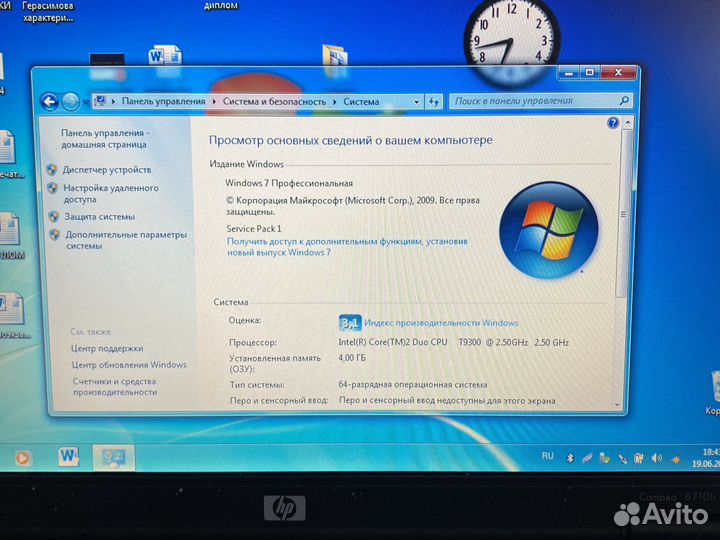Viewport: 720px width, 540px height.
Task: Select the folder desktop icon at top
Action: point(334,59)
